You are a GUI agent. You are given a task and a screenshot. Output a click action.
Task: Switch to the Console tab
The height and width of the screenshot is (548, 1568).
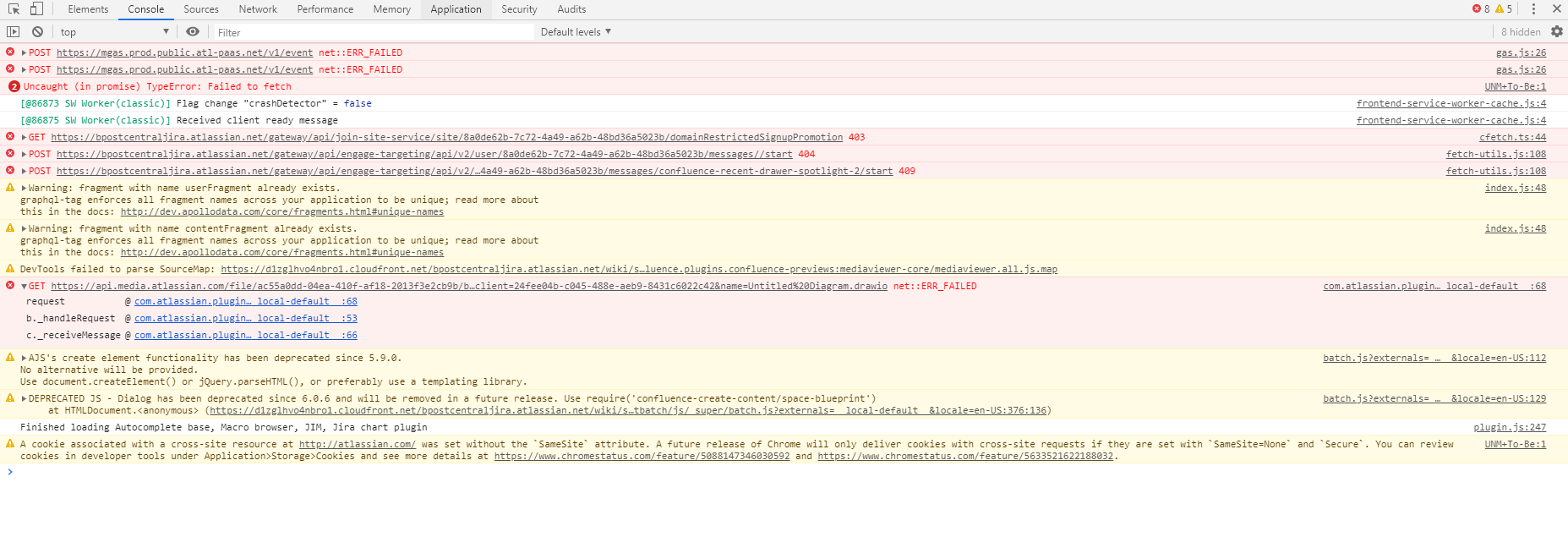(x=146, y=9)
